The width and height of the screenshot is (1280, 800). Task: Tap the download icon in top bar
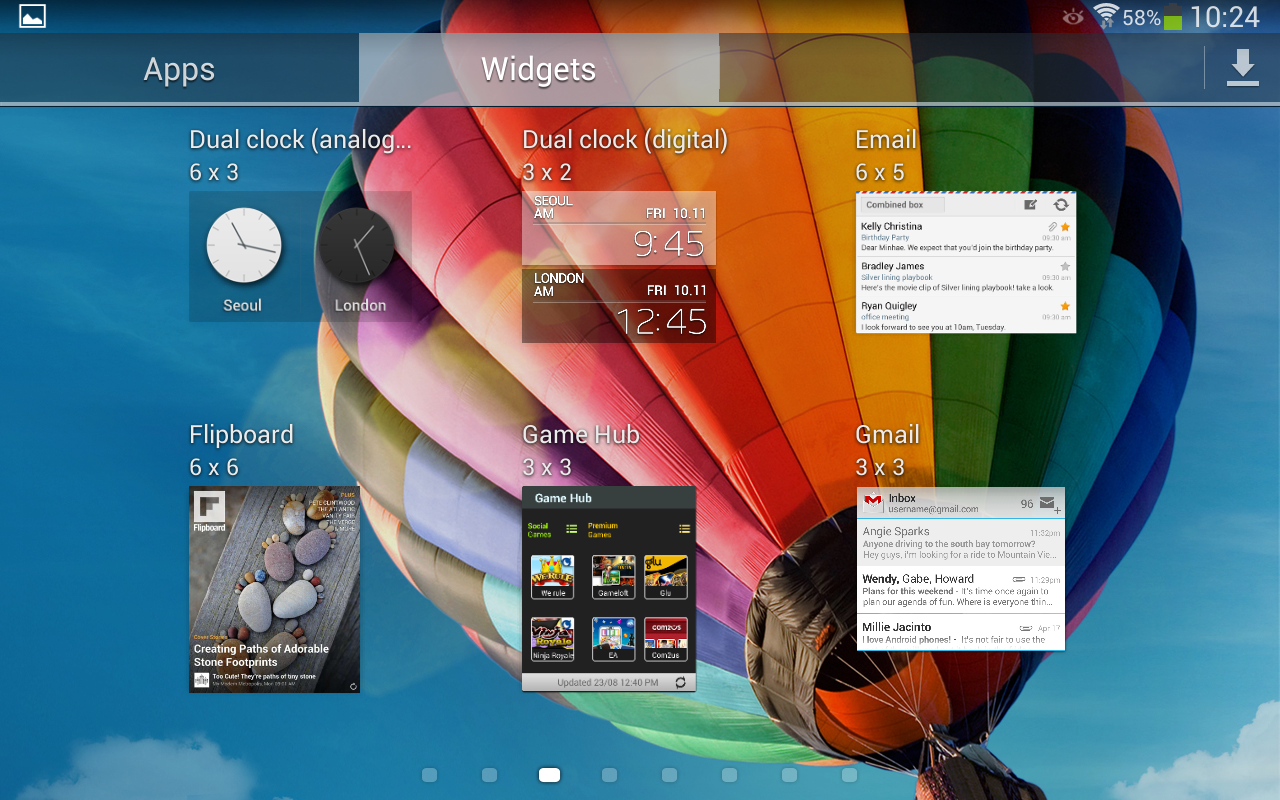point(1242,68)
